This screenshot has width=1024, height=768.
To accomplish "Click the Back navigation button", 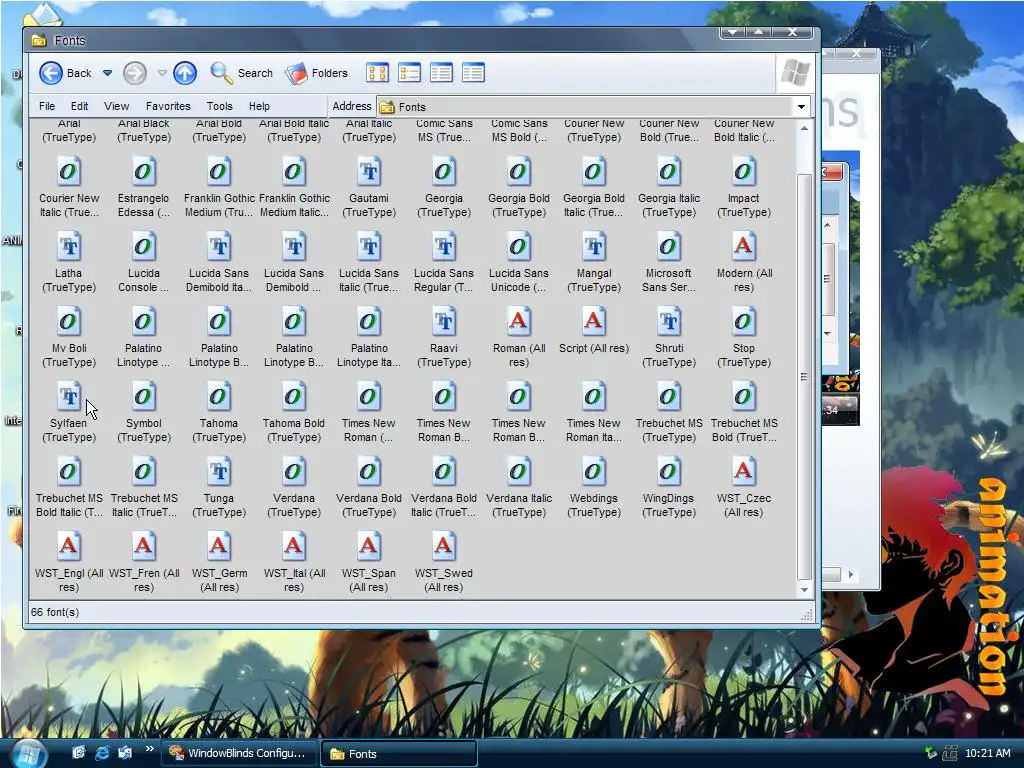I will pyautogui.click(x=65, y=73).
